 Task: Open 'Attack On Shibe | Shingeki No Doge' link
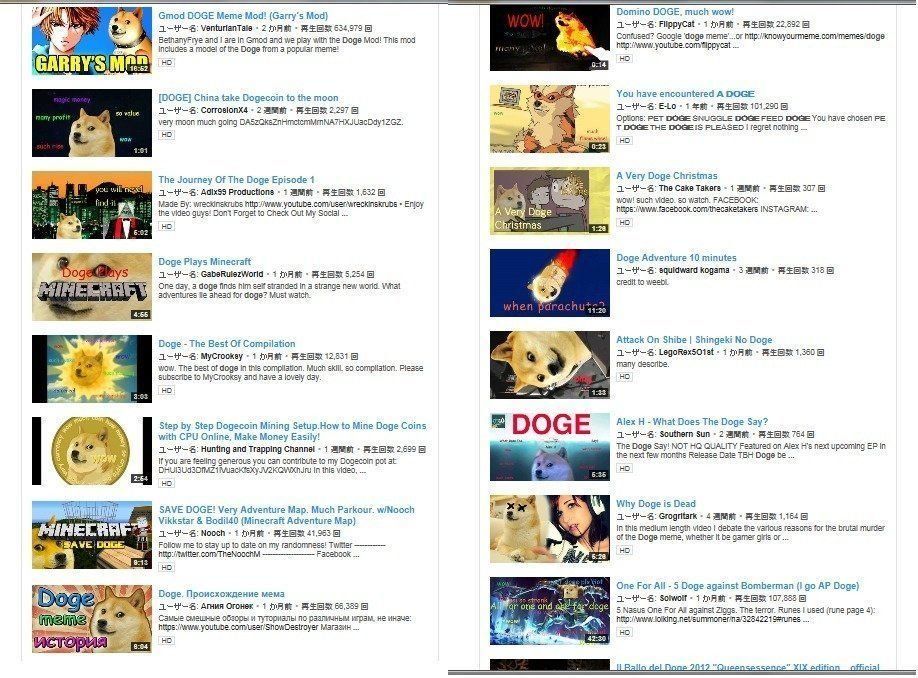pos(694,340)
